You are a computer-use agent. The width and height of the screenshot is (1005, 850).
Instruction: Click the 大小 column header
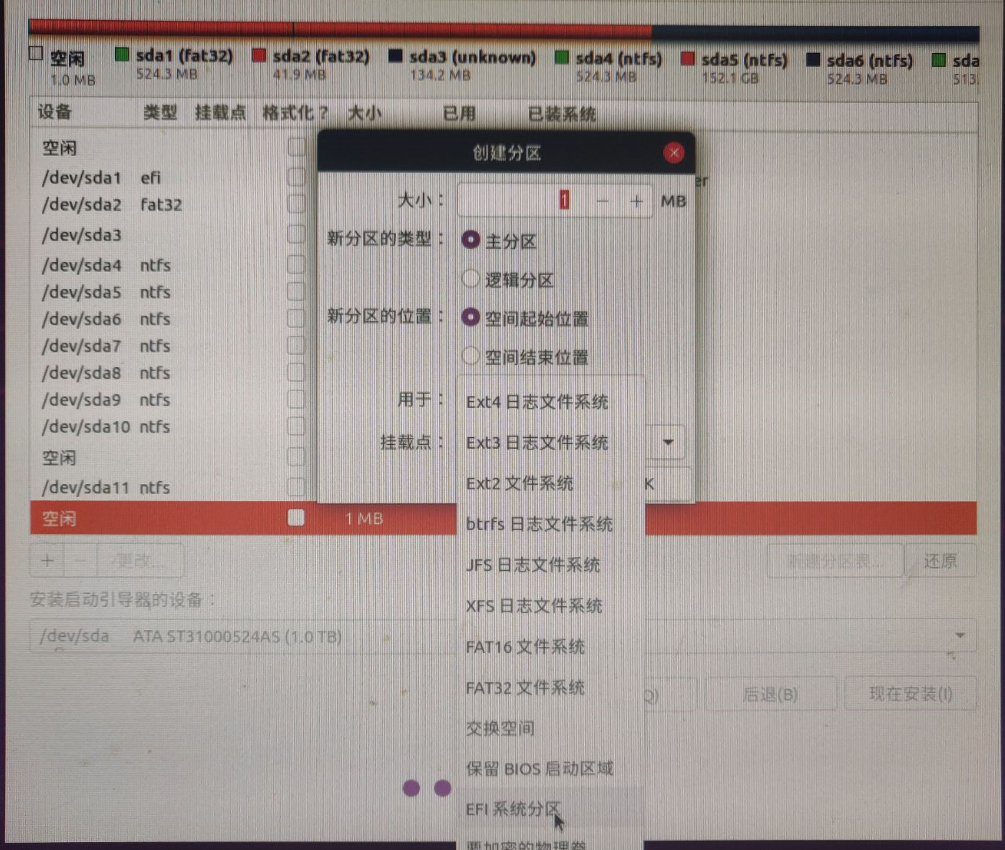[x=364, y=113]
